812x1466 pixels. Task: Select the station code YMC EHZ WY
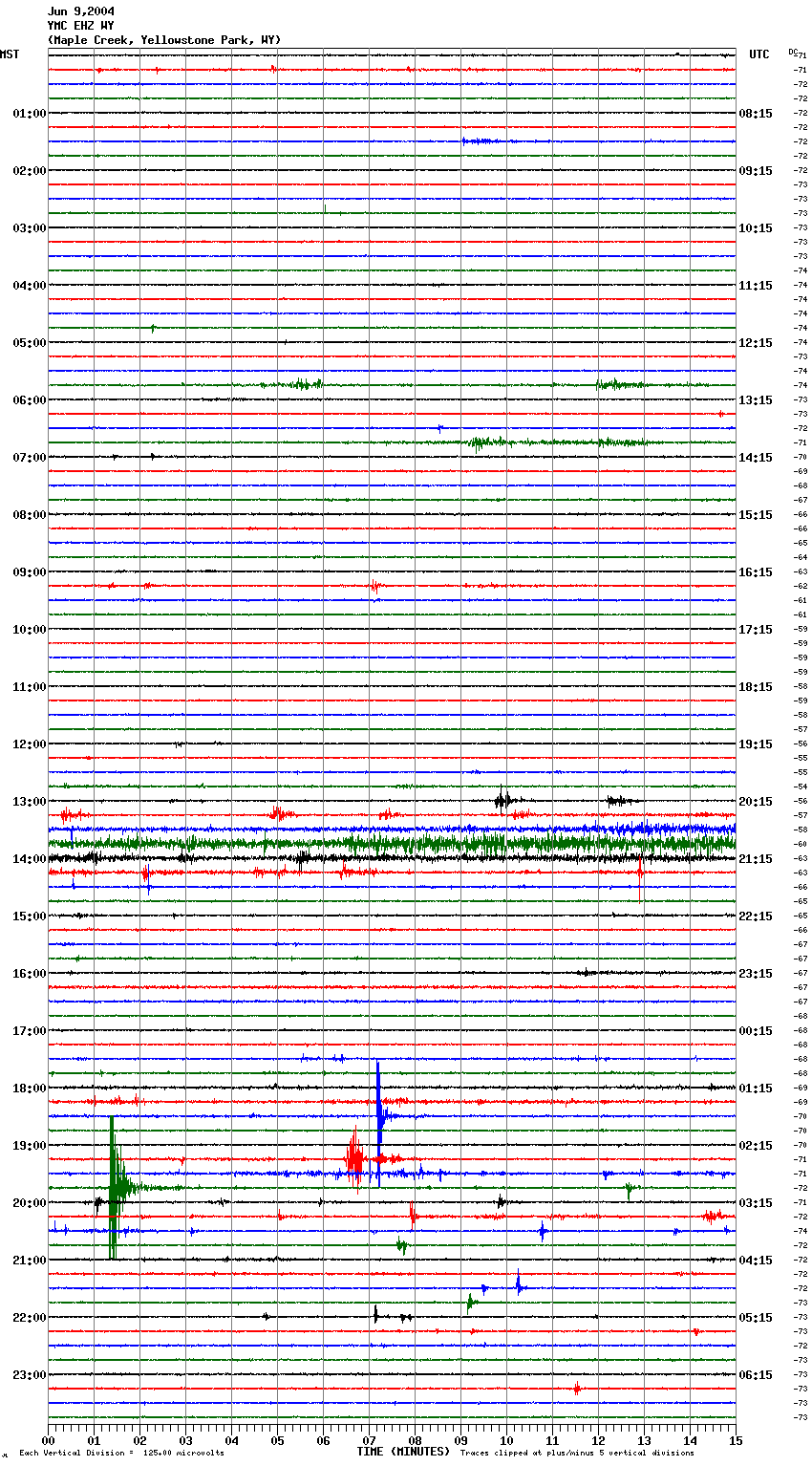[x=81, y=26]
